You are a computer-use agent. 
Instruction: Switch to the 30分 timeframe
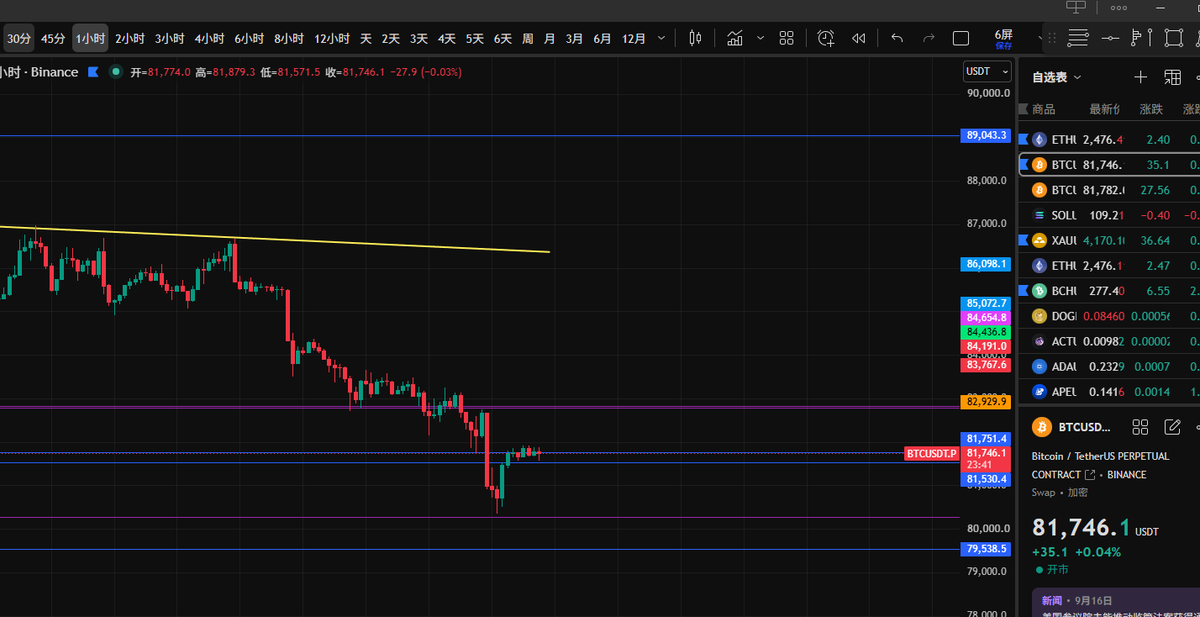click(19, 38)
